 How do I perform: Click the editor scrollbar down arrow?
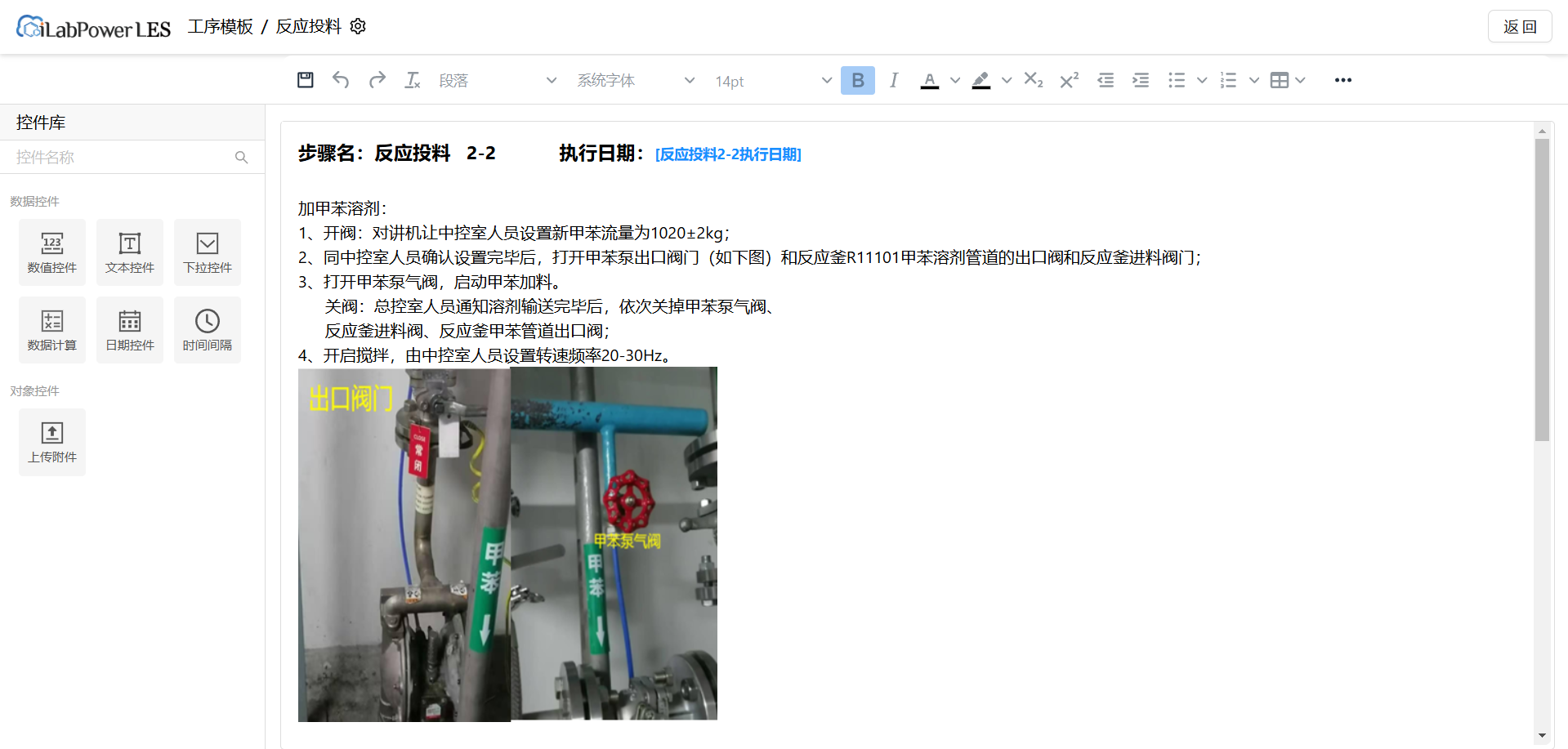(x=1542, y=735)
